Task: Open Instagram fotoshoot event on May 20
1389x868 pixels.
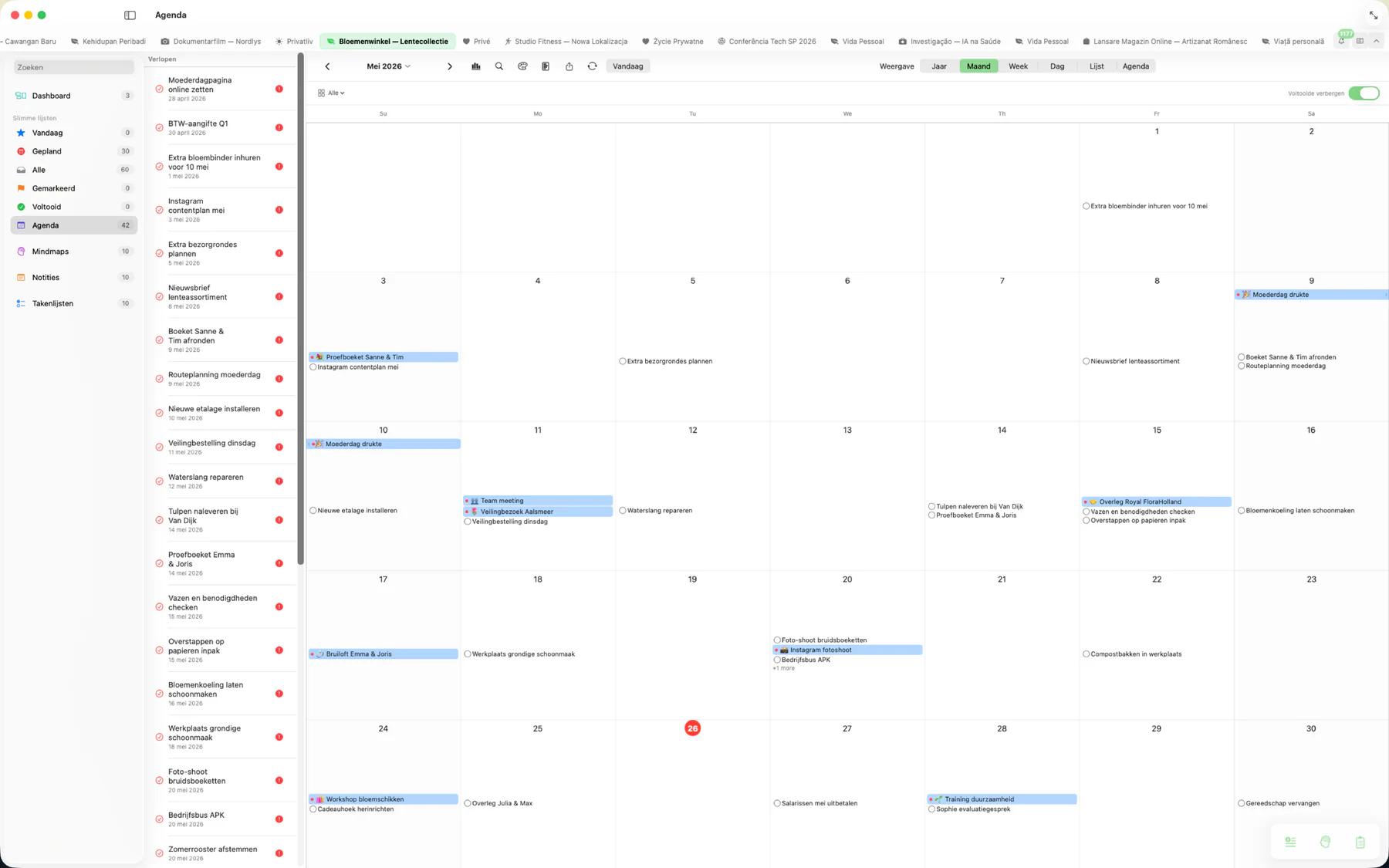Action: (847, 650)
